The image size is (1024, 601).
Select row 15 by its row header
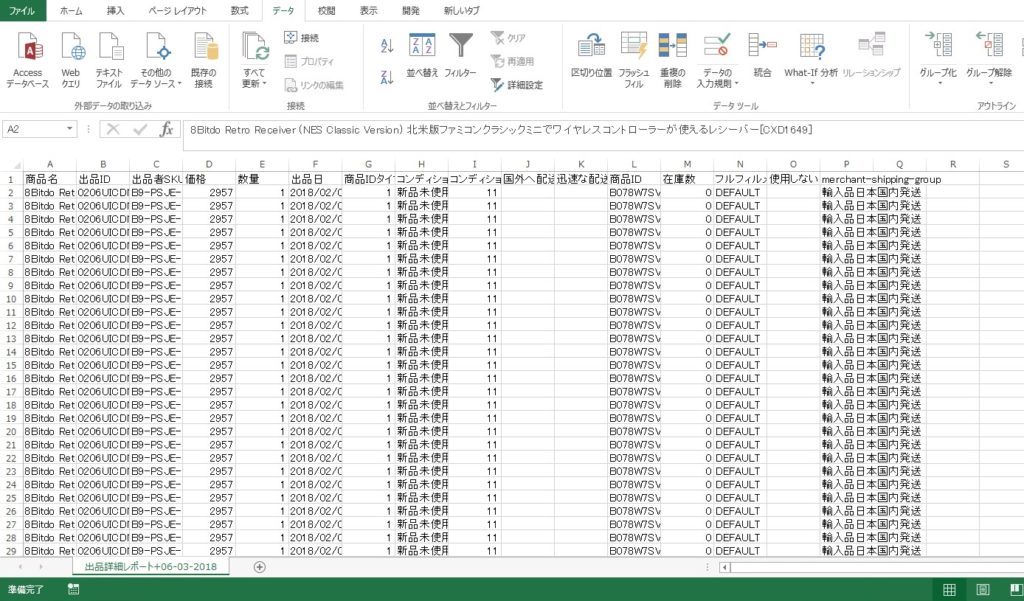click(x=11, y=365)
